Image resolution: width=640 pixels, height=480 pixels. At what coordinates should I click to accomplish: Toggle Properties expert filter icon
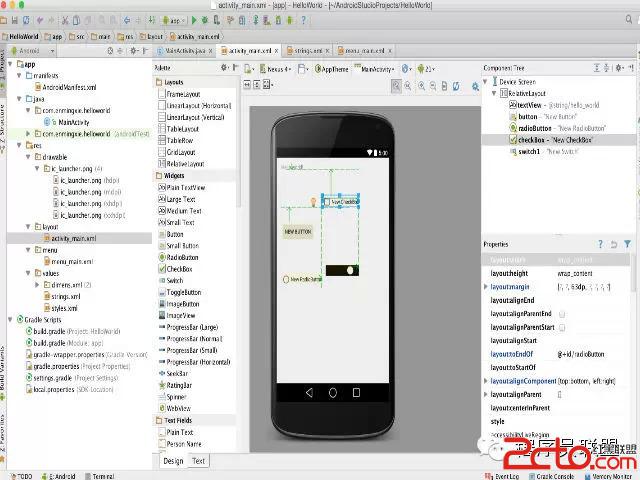pyautogui.click(x=627, y=244)
